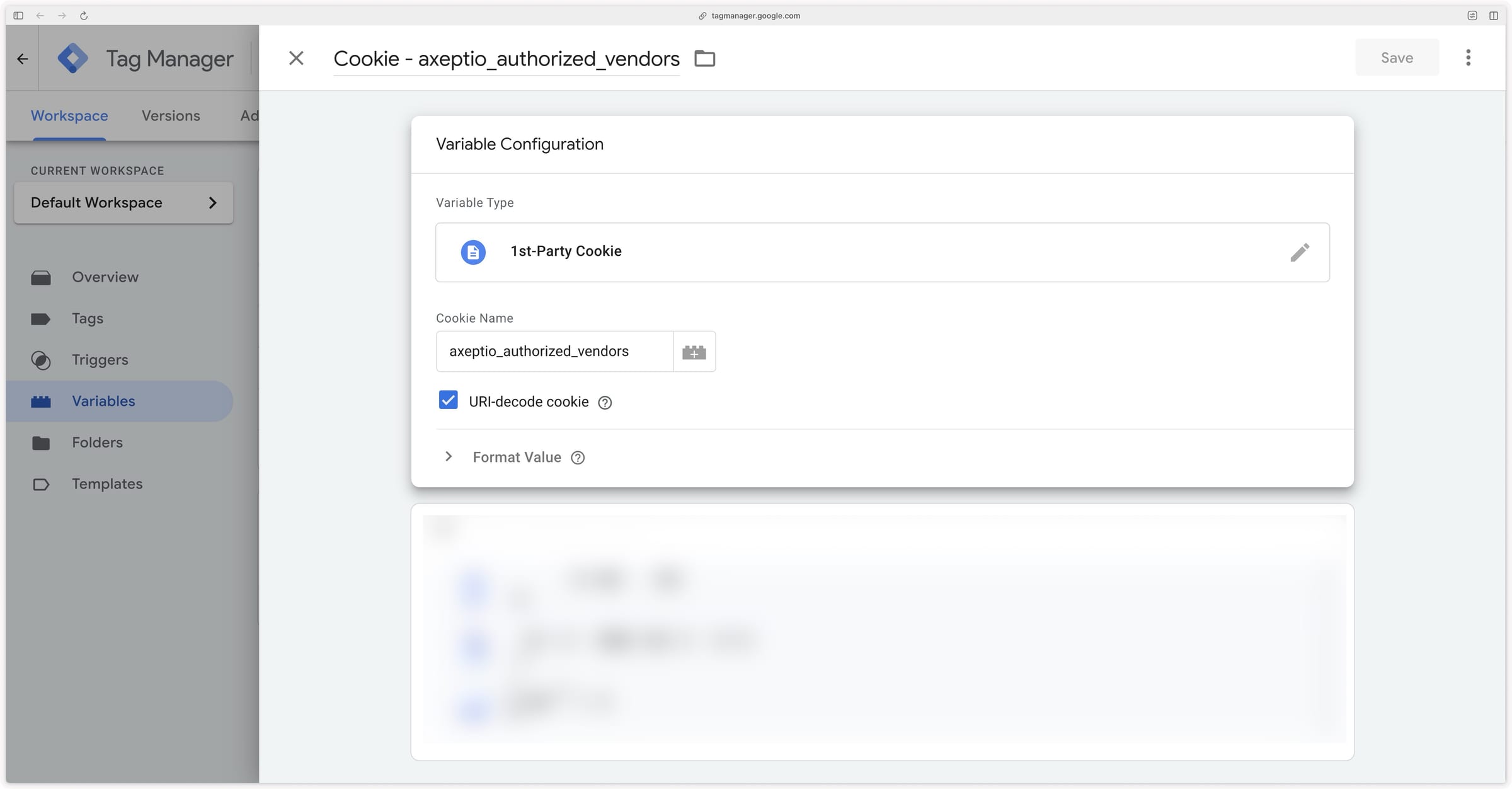Screen dimensions: 1512x789
Task: Click the reader icon in browser toolbar
Action: coord(1472,16)
